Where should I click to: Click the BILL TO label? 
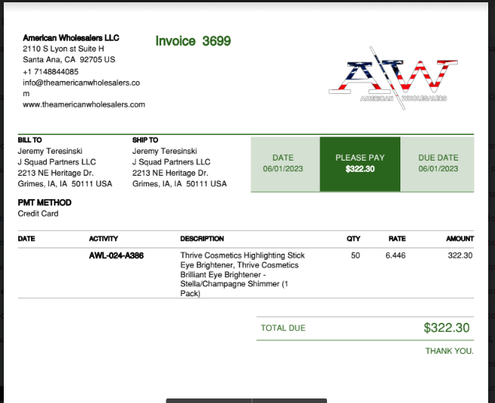pos(30,140)
